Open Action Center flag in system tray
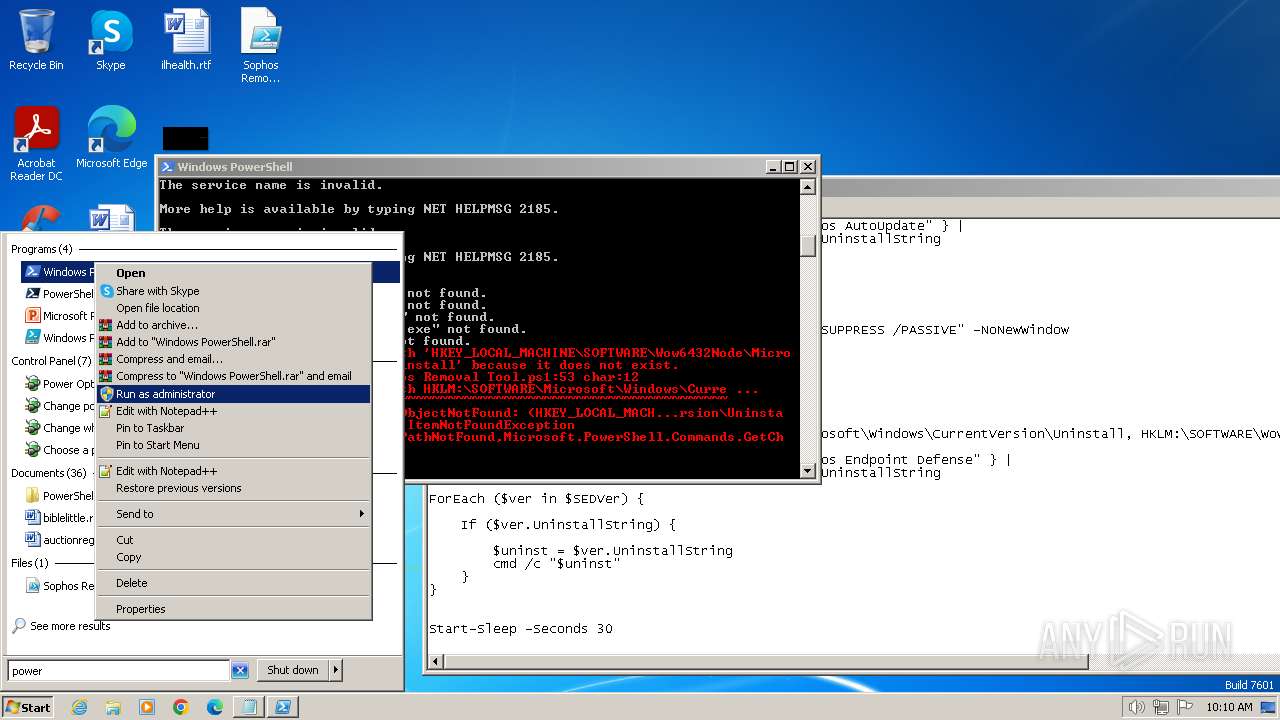Viewport: 1280px width, 720px height. [x=1184, y=707]
